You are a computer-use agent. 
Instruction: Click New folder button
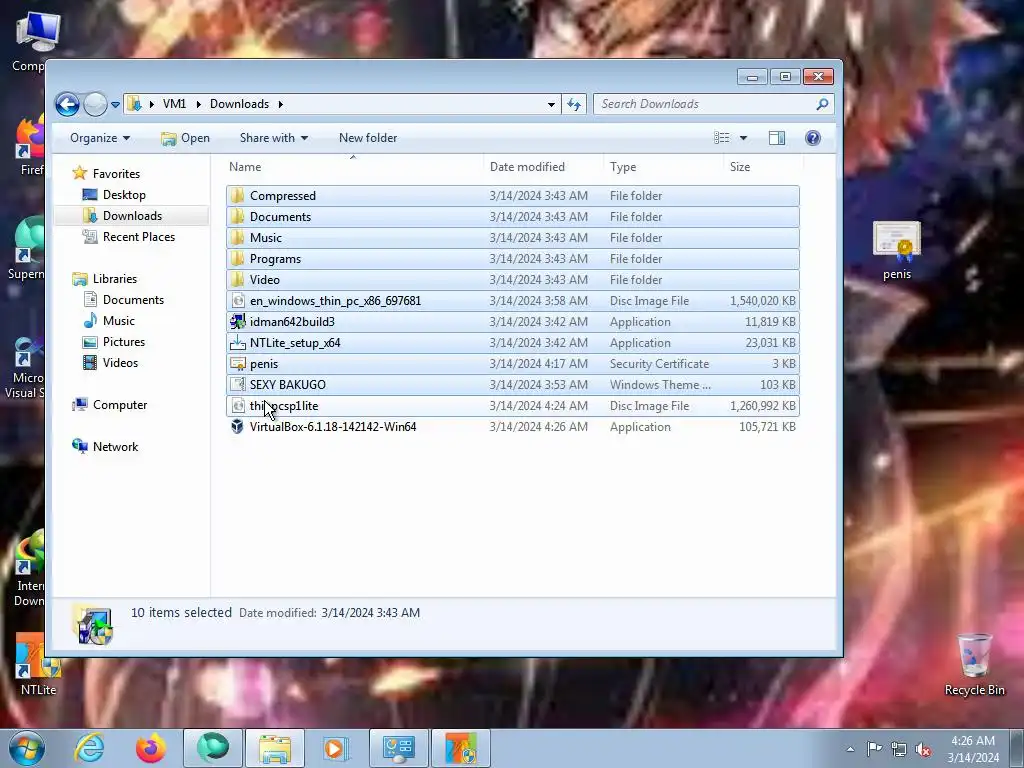[368, 138]
